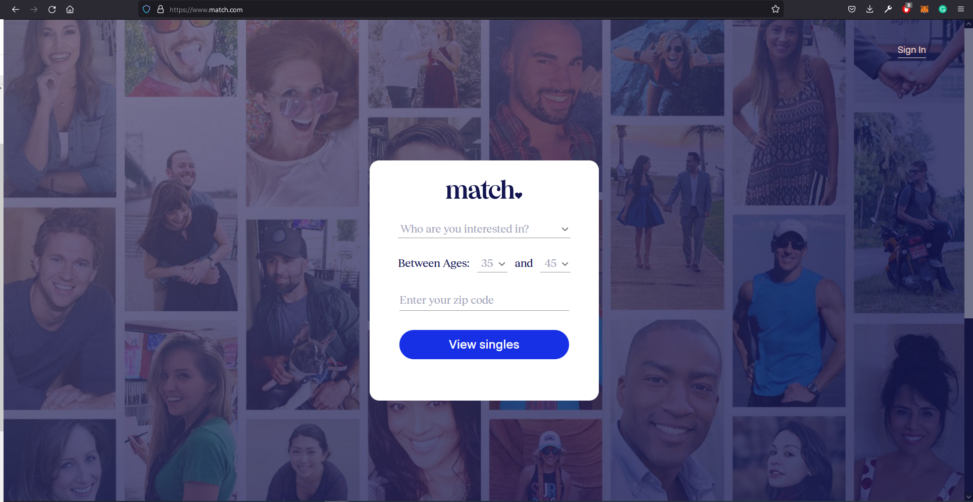The height and width of the screenshot is (502, 973).
Task: Focus the match.com address bar
Action: [x=459, y=9]
